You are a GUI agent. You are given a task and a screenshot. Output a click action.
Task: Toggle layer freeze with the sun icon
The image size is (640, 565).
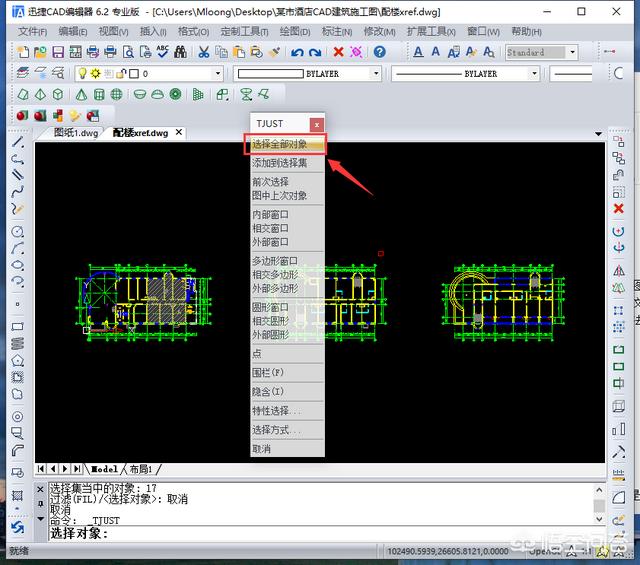pos(96,73)
